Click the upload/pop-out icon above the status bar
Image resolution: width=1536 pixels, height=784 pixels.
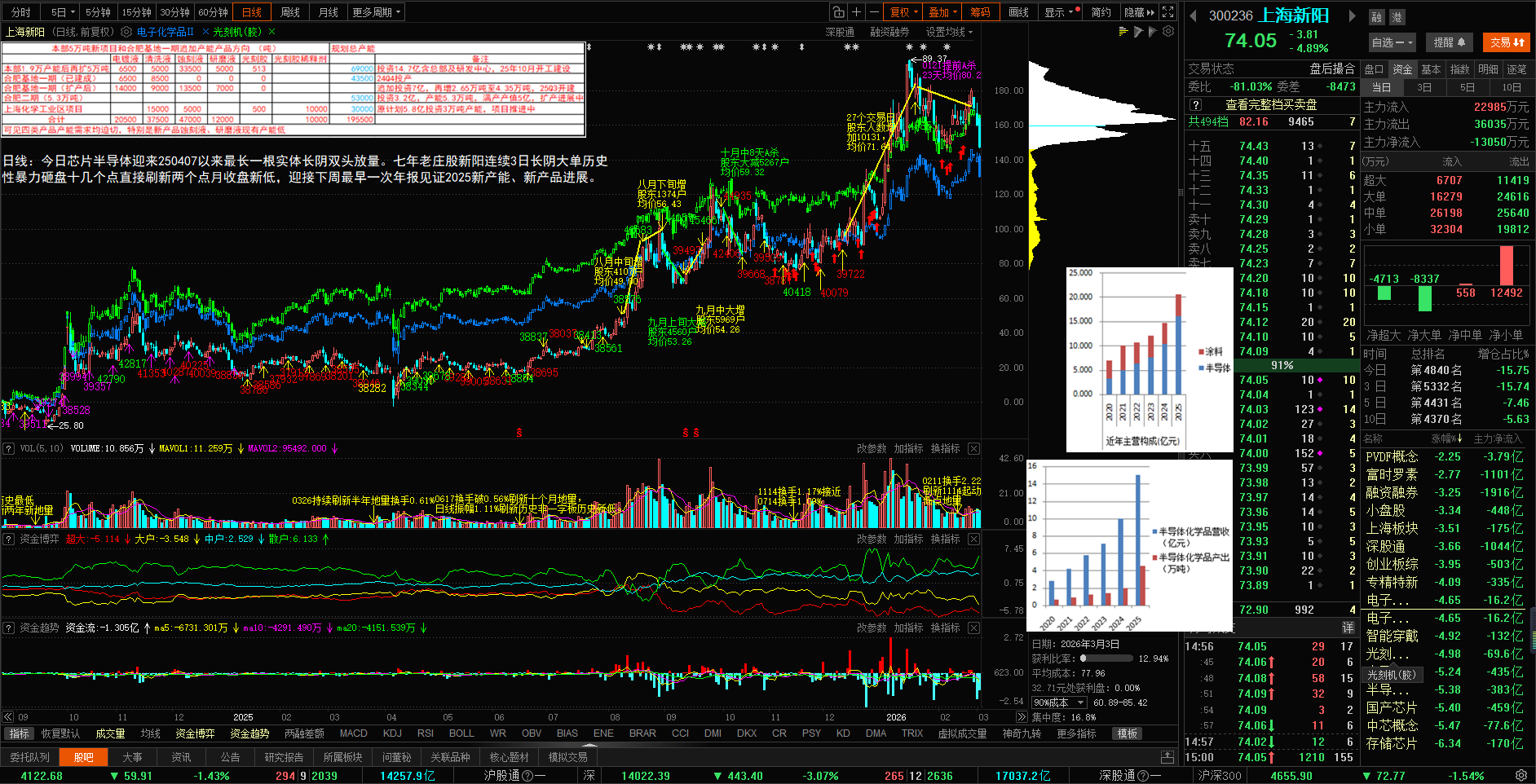coord(1167,757)
